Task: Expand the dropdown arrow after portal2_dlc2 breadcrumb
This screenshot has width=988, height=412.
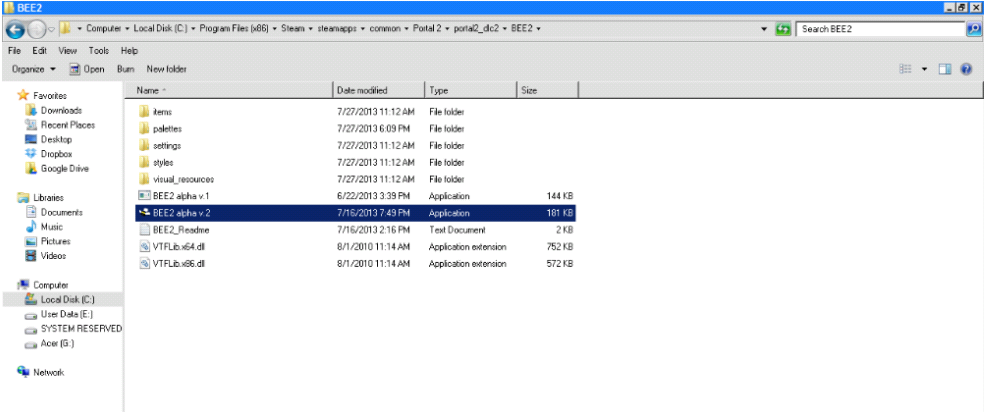Action: tap(505, 29)
